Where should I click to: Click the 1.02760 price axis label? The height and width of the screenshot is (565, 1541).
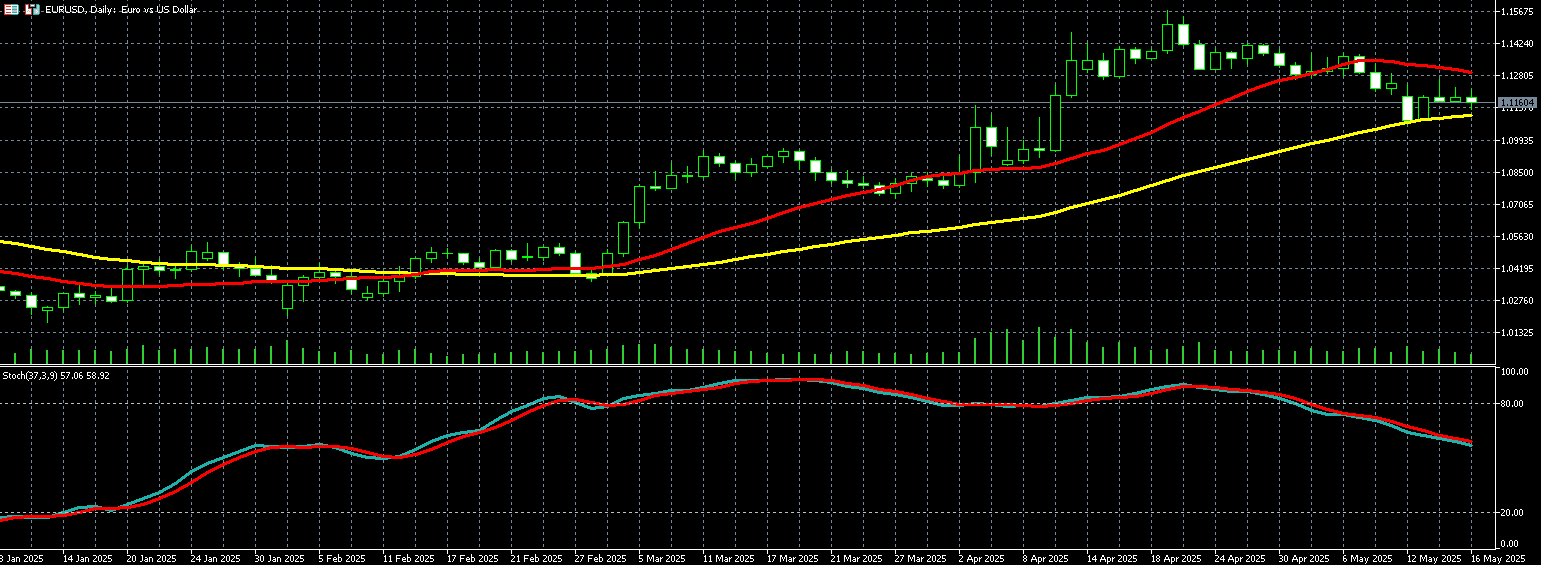click(1517, 300)
